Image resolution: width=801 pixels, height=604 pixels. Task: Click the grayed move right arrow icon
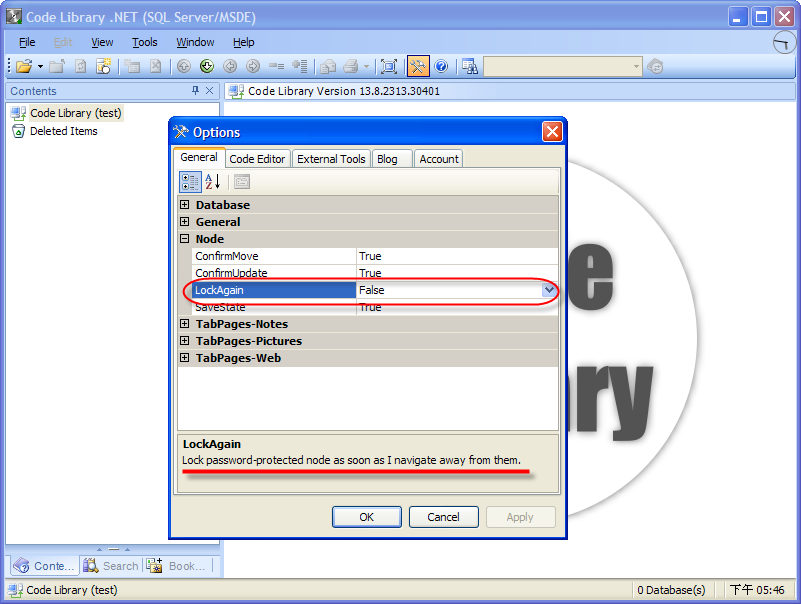pyautogui.click(x=253, y=66)
